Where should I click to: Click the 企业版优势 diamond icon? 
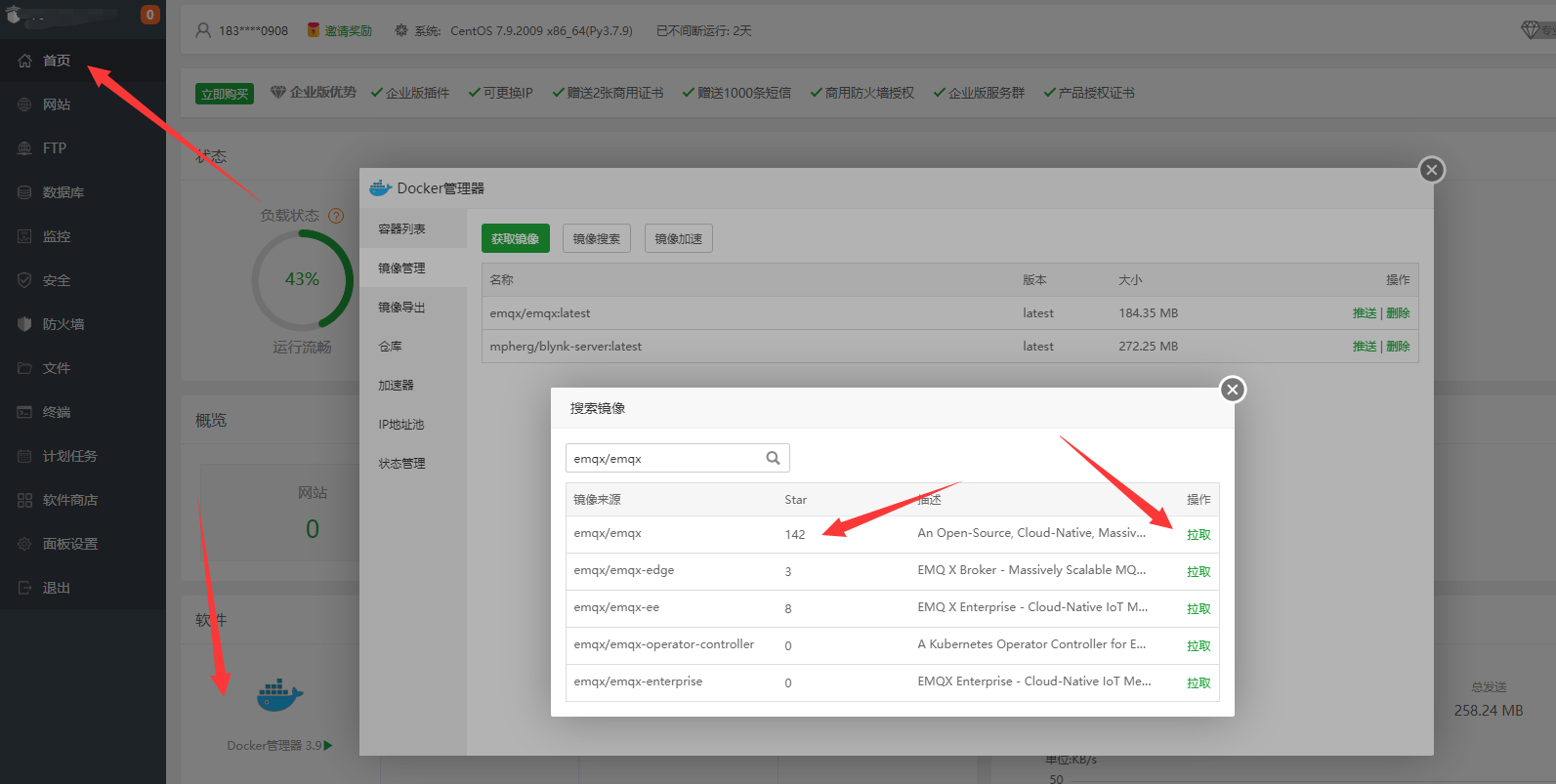click(278, 92)
